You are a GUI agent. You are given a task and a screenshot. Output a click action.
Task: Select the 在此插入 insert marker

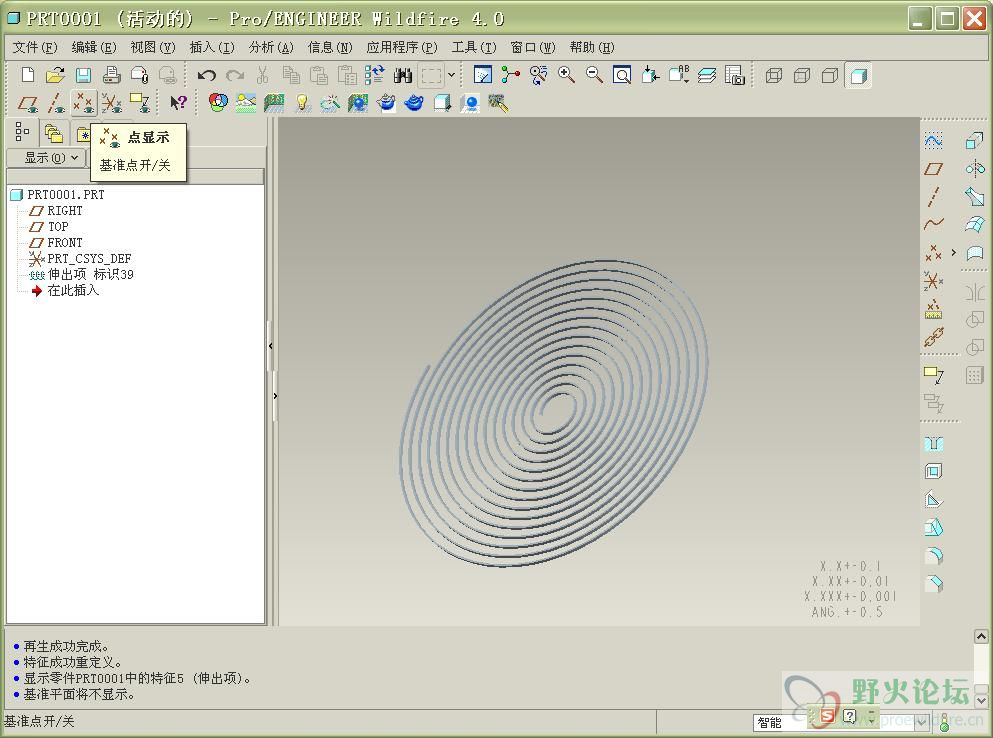(73, 290)
